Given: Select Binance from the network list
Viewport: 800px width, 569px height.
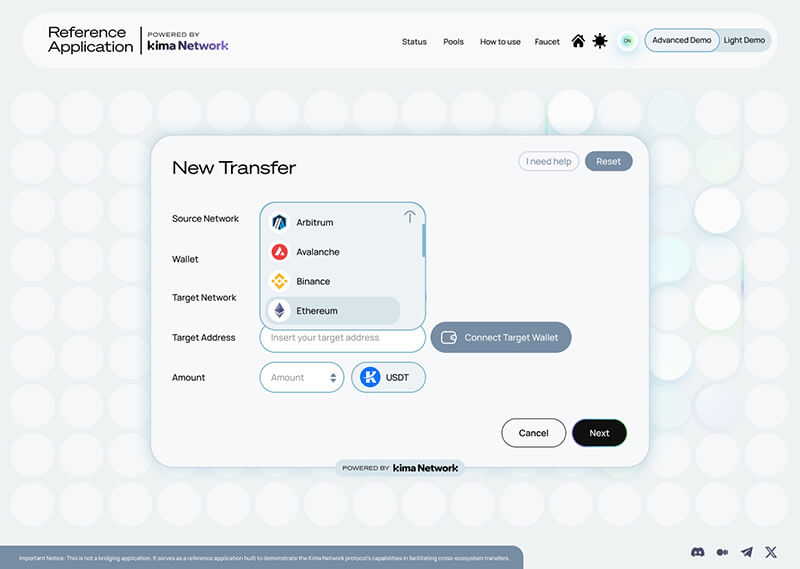Looking at the screenshot, I should click(333, 281).
